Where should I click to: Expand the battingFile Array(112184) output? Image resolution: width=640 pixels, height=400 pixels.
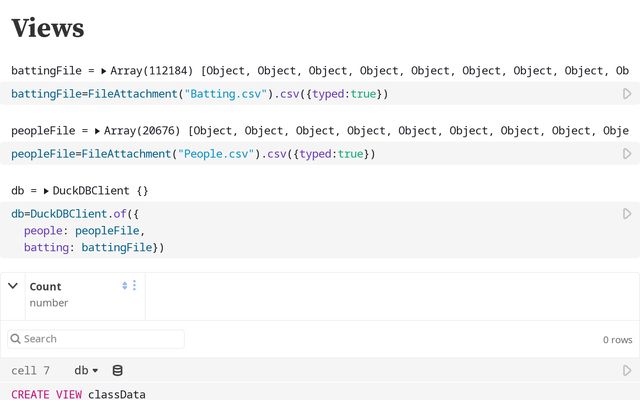(104, 71)
